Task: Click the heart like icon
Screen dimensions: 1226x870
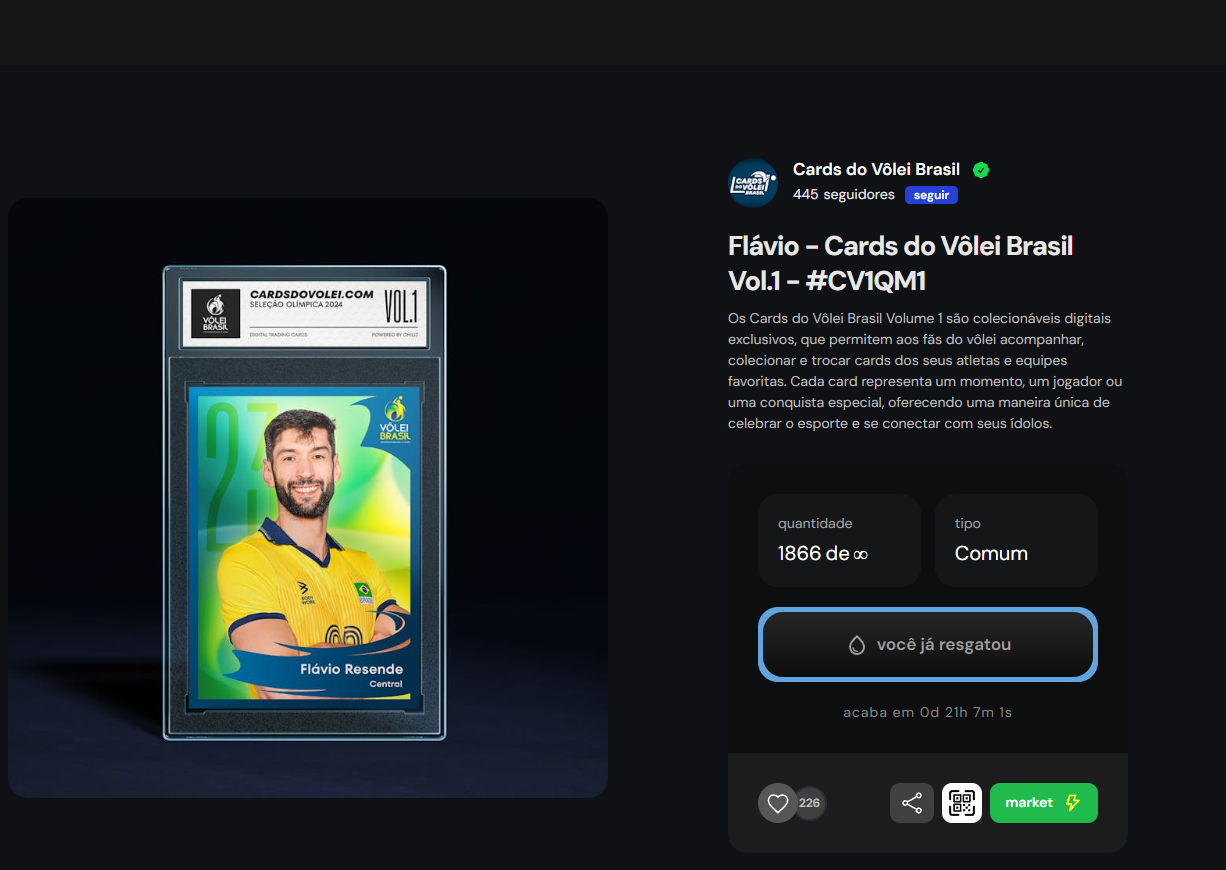Action: [778, 803]
